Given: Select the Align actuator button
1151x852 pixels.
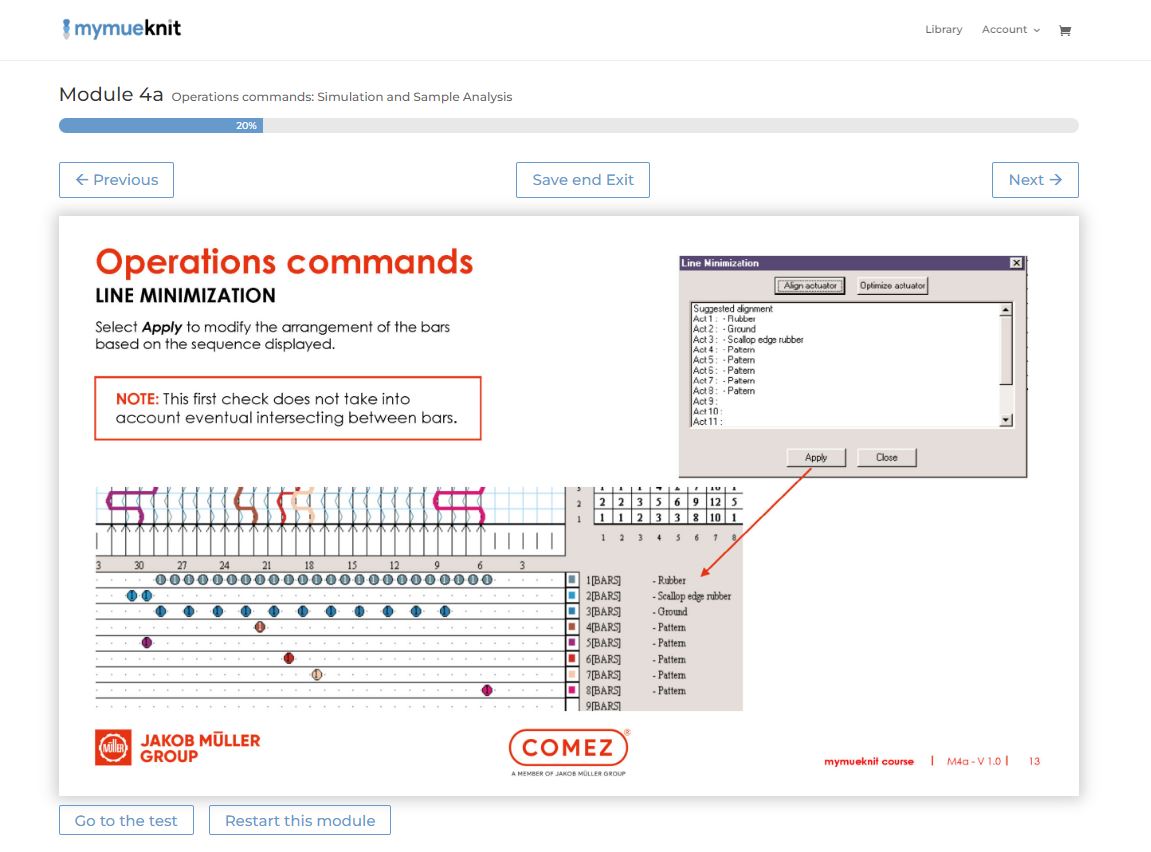Looking at the screenshot, I should (x=810, y=286).
